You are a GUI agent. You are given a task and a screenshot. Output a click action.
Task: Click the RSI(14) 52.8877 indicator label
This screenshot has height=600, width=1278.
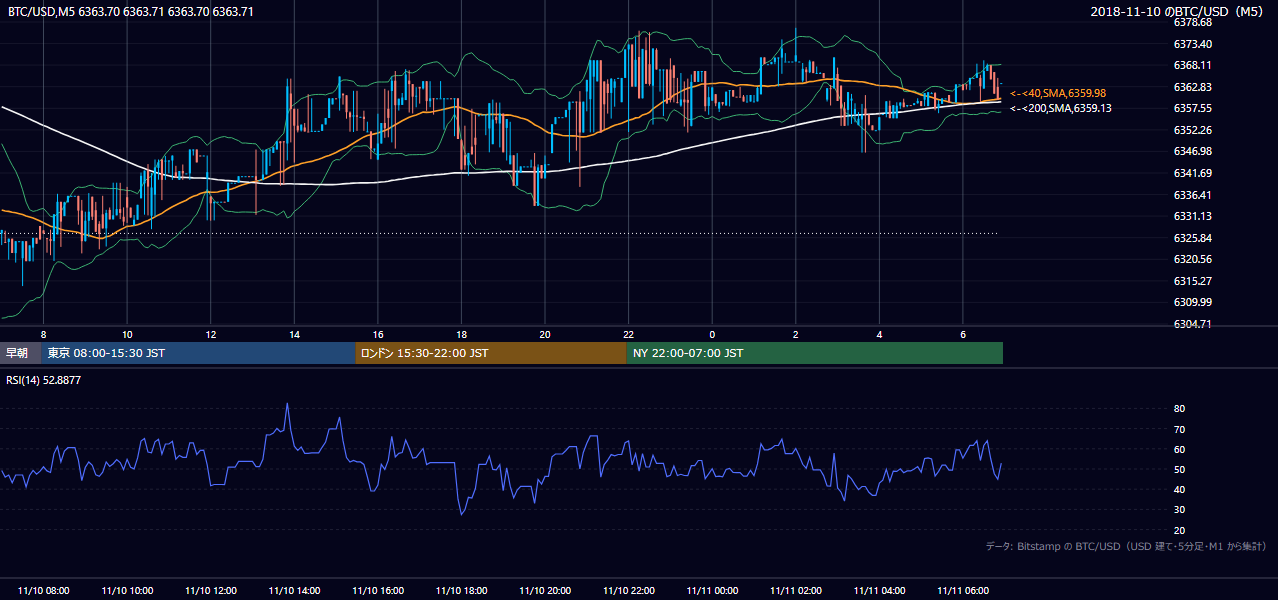43,380
